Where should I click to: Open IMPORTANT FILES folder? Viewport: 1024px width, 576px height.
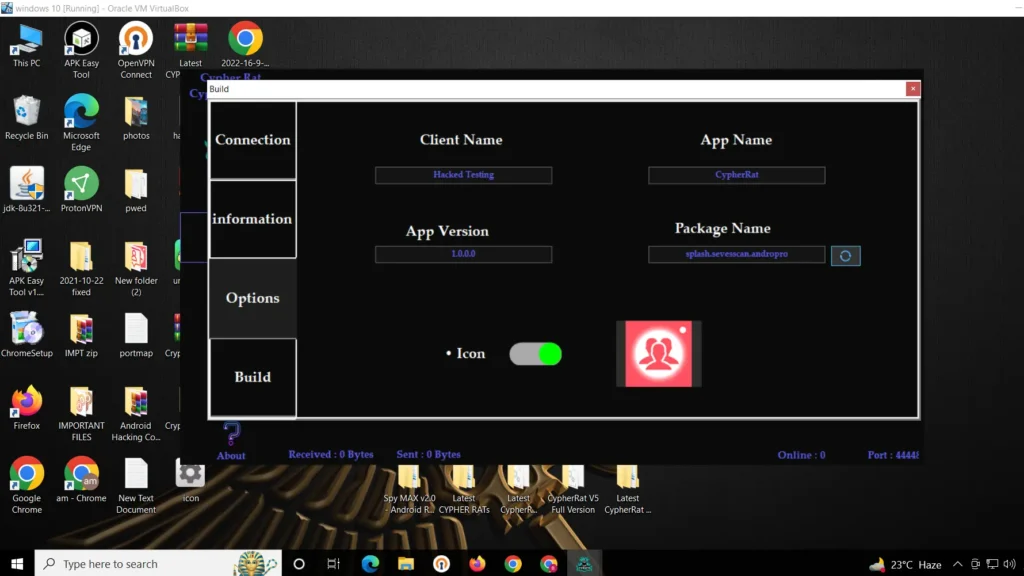pyautogui.click(x=81, y=413)
